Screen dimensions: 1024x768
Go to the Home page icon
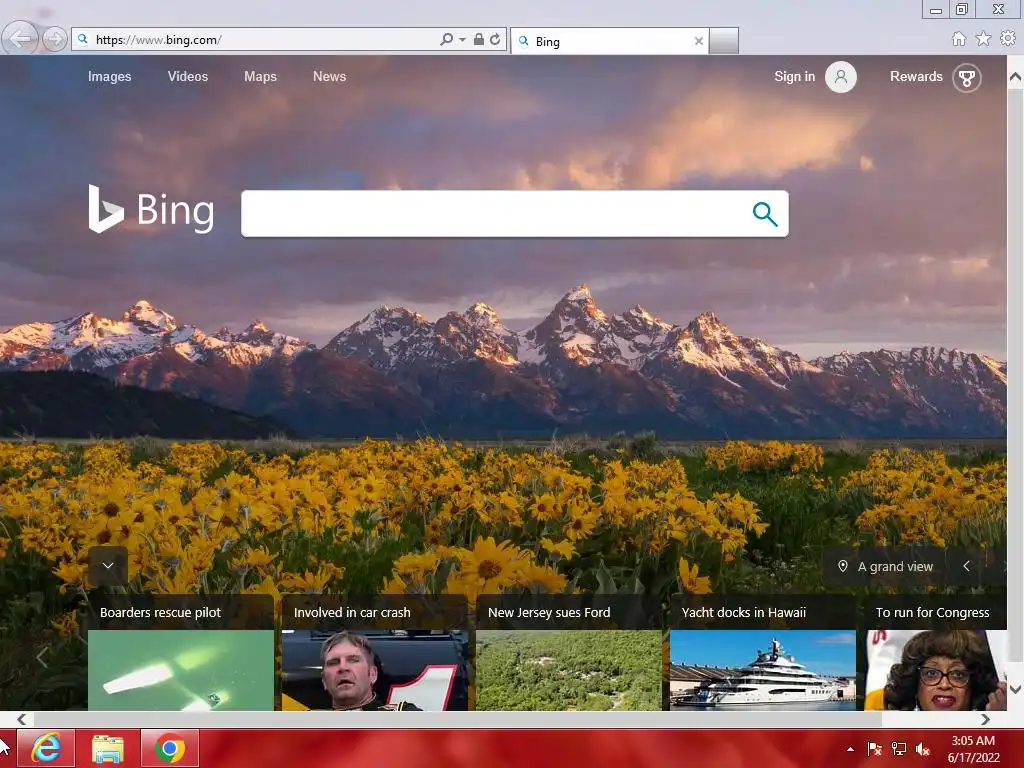coord(959,39)
